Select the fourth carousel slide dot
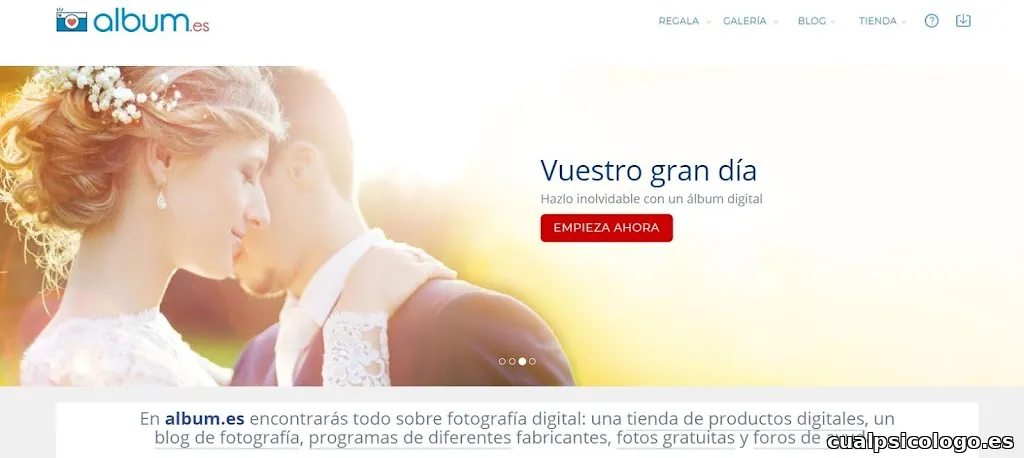 (x=532, y=361)
